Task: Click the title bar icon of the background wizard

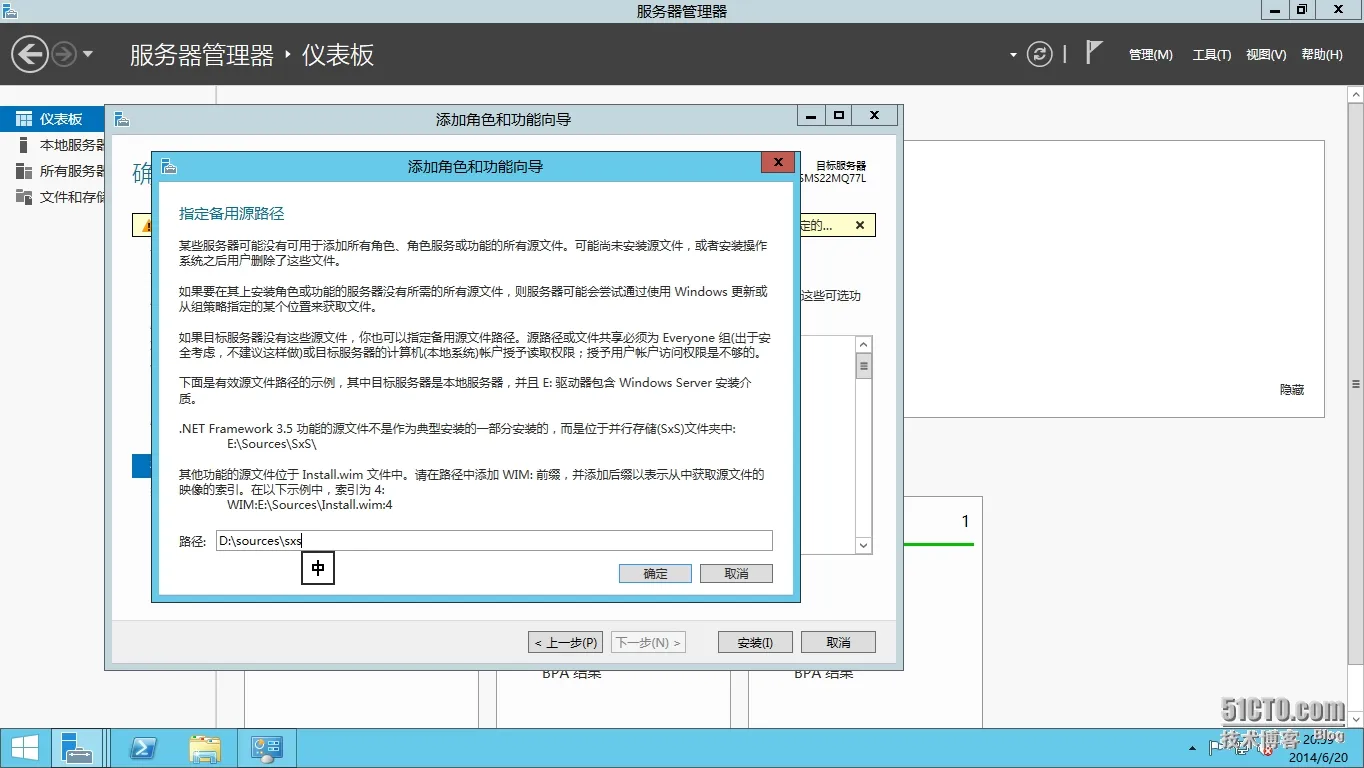Action: tap(122, 119)
